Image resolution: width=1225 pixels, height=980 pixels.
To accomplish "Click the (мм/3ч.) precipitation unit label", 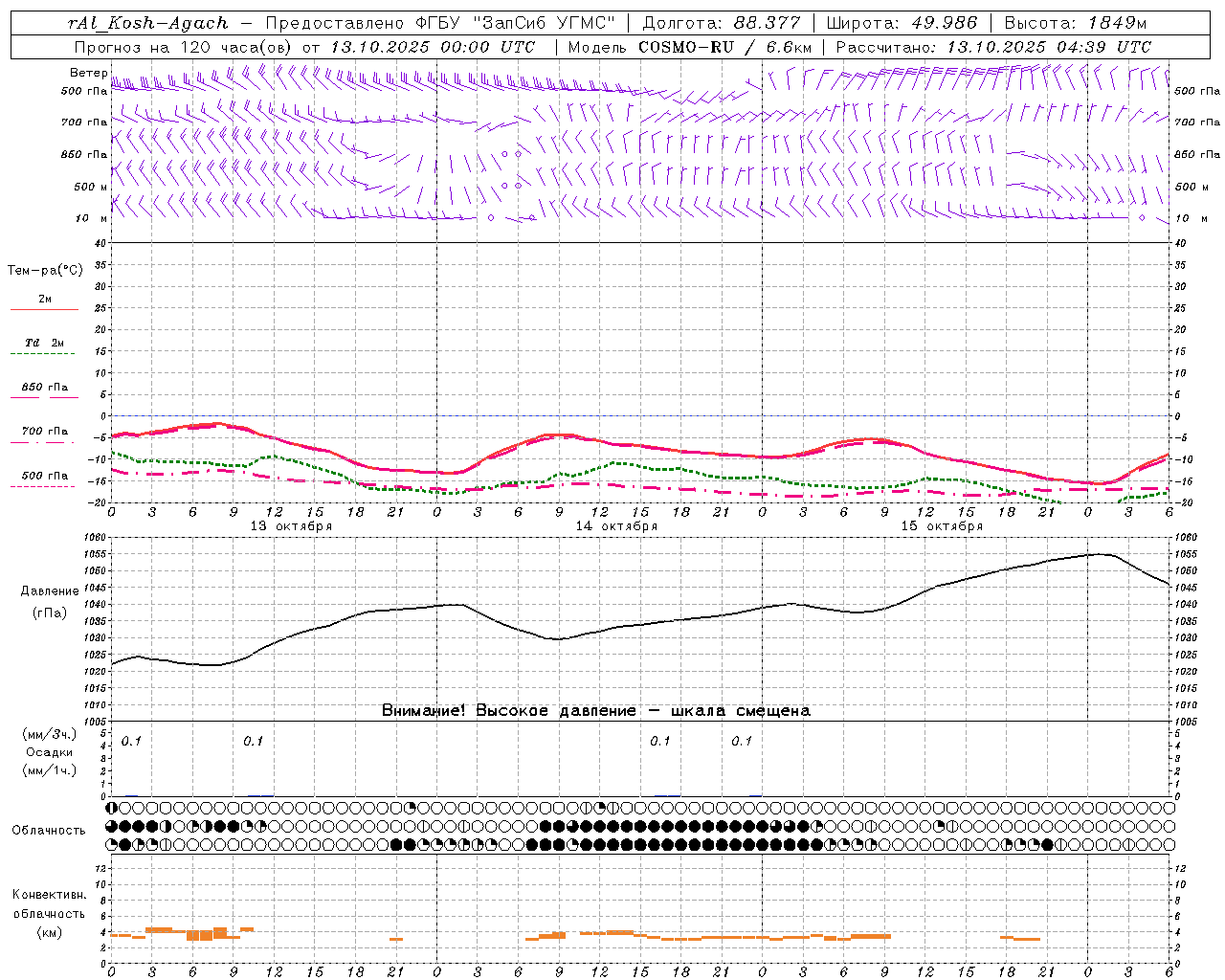I will click(x=50, y=734).
